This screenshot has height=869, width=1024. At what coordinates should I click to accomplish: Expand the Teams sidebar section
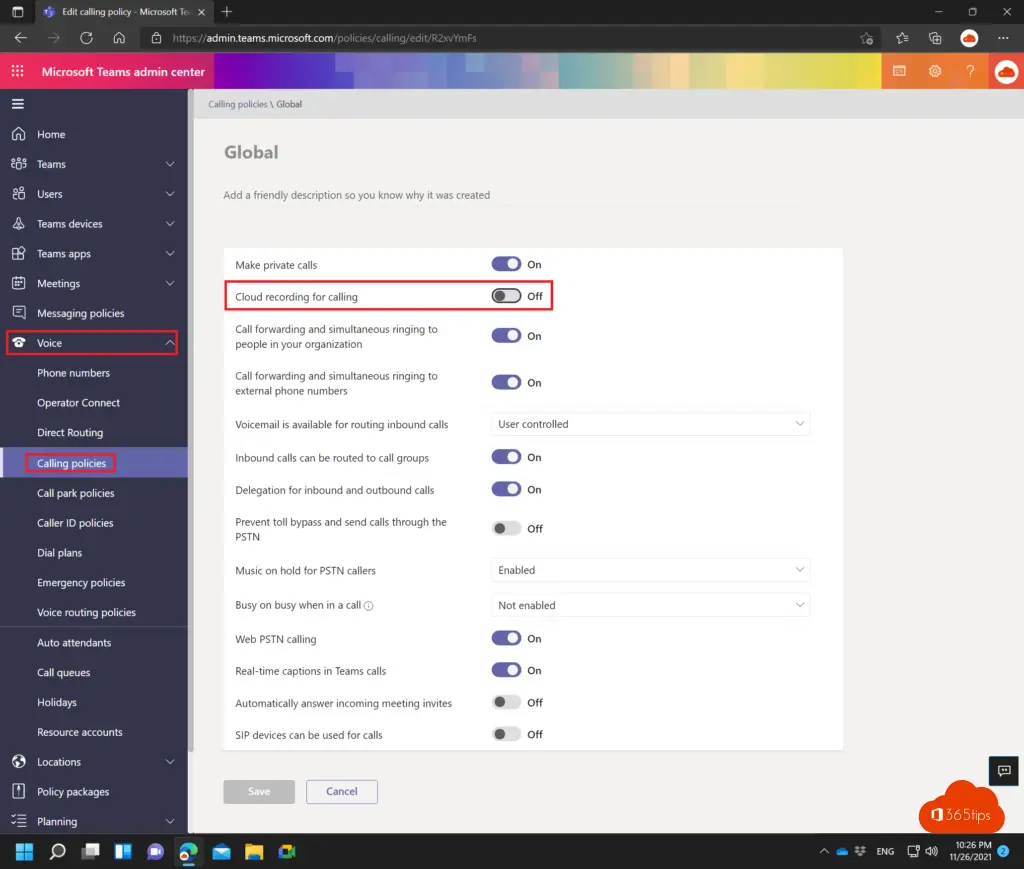coord(170,164)
